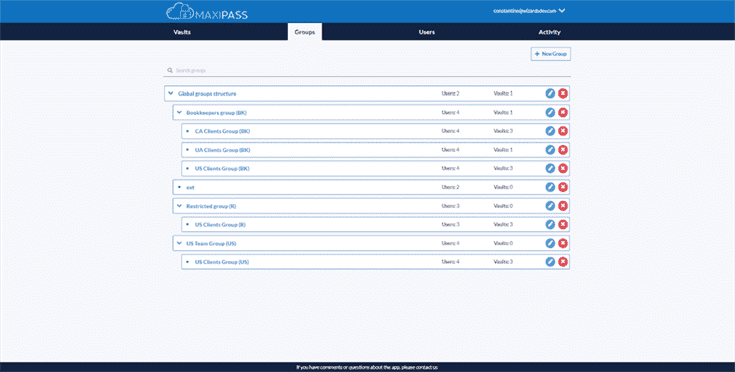
Task: Click Vaults: 0 in ext row
Action: point(503,187)
